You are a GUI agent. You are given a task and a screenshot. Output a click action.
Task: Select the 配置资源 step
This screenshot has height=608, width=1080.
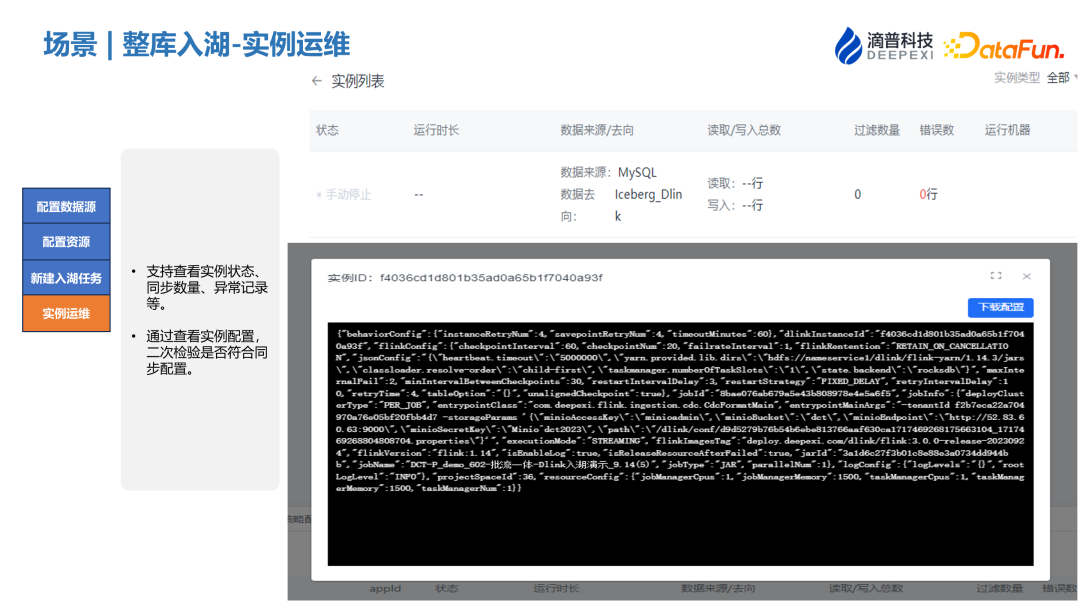(x=66, y=242)
